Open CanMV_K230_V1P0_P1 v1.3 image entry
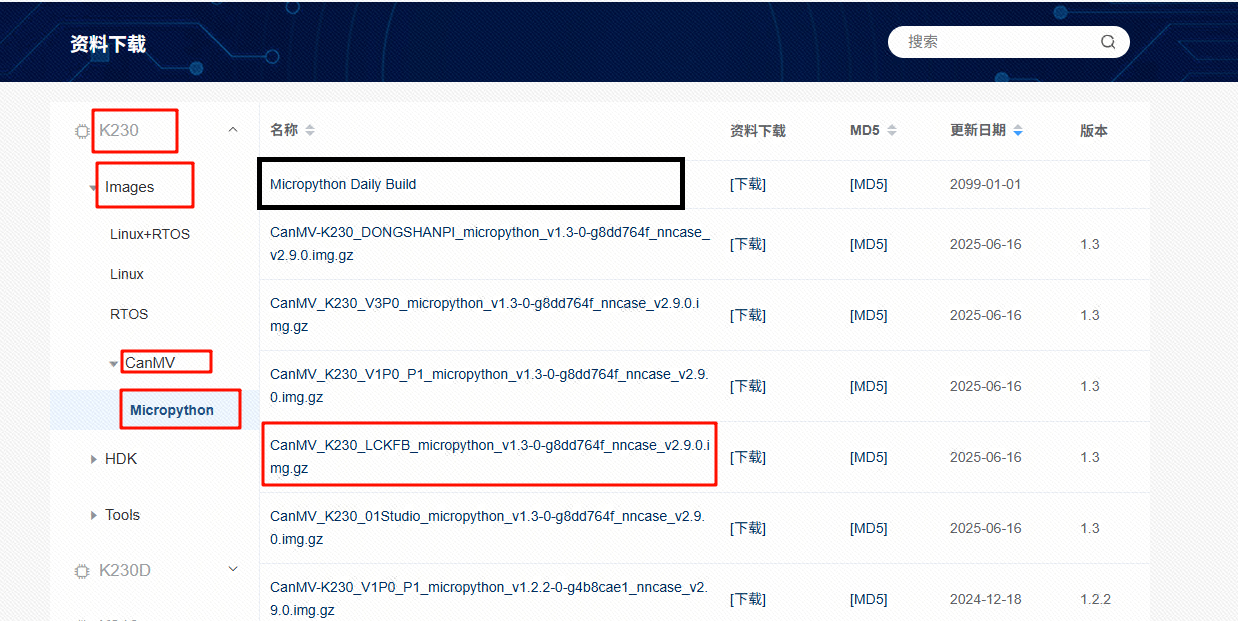The image size is (1238, 621). pyautogui.click(x=490, y=386)
